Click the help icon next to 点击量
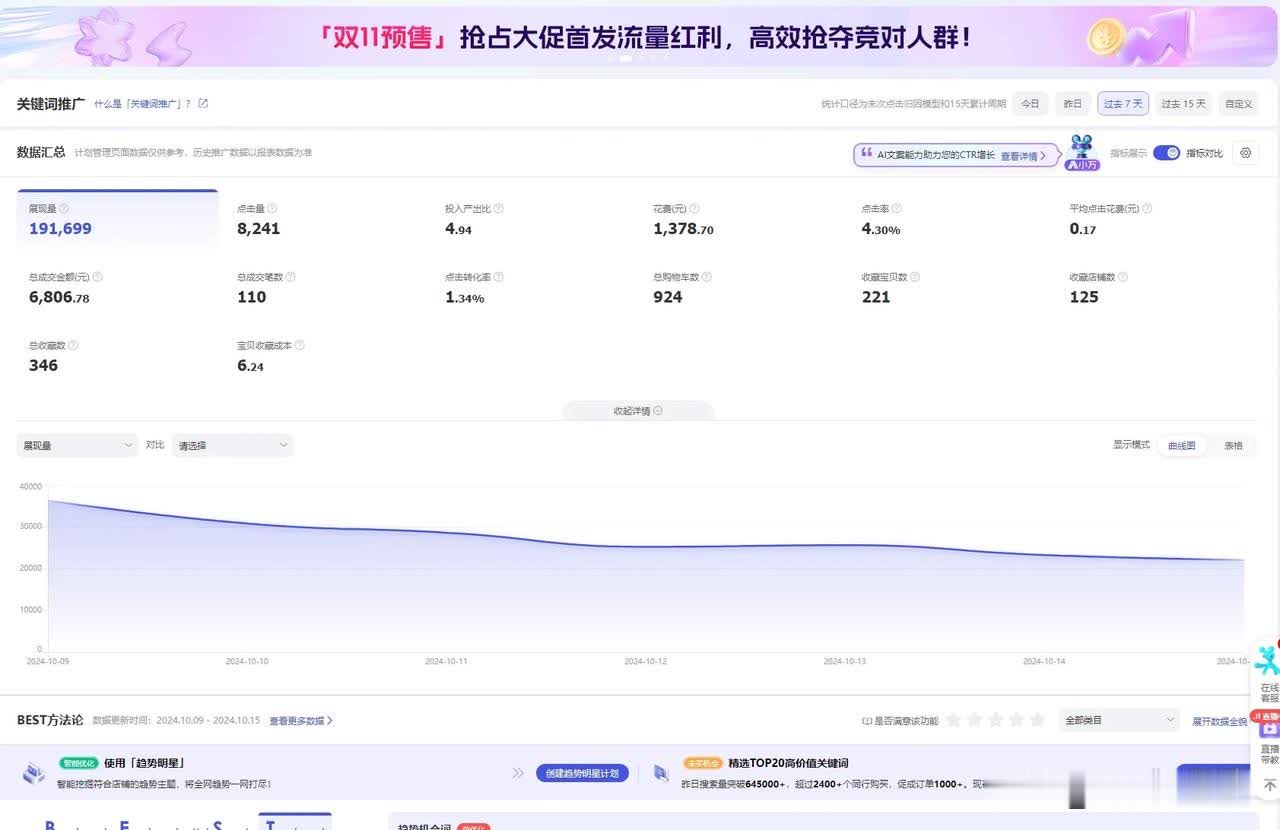The height and width of the screenshot is (830, 1280). [x=272, y=208]
